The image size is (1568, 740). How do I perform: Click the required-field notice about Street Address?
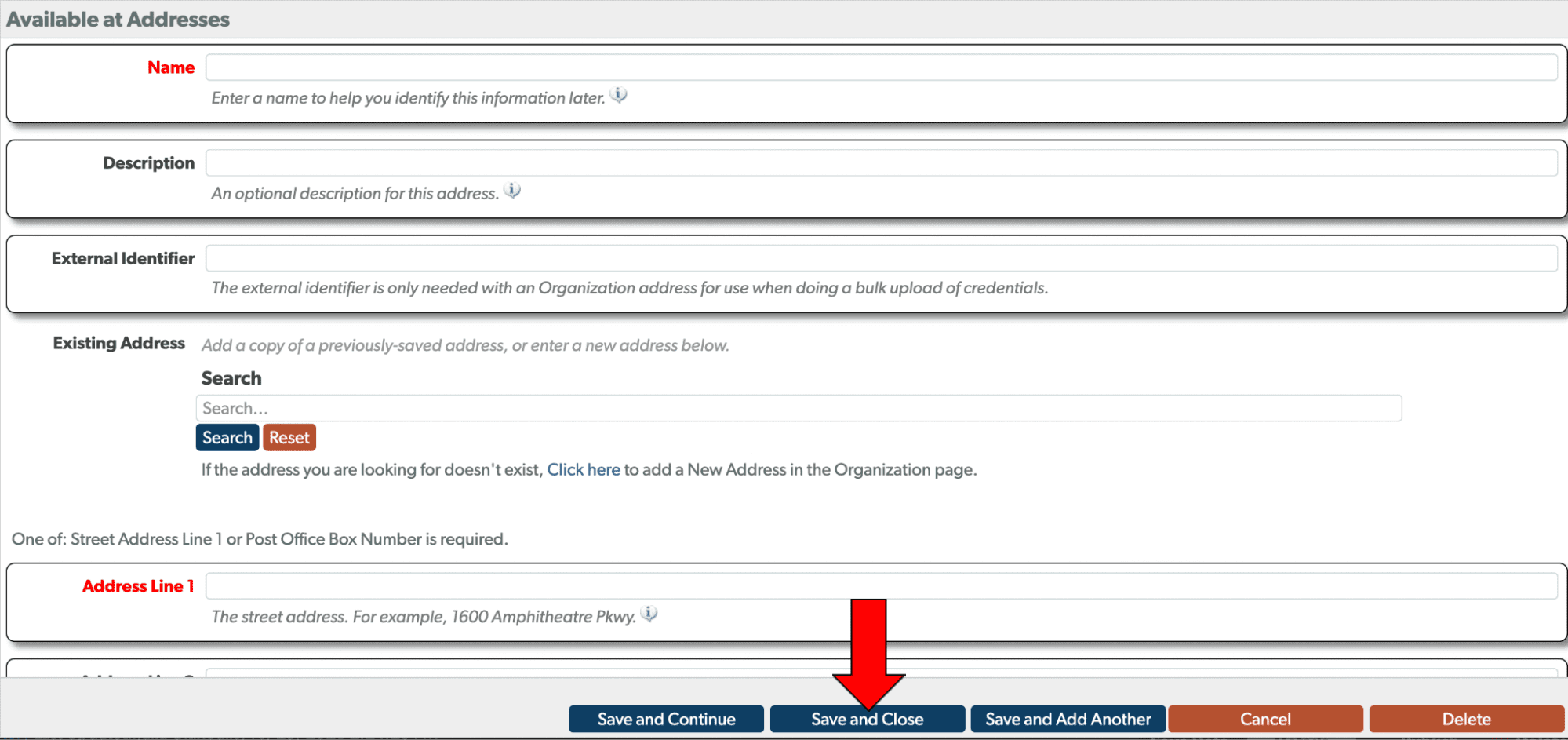pos(260,539)
